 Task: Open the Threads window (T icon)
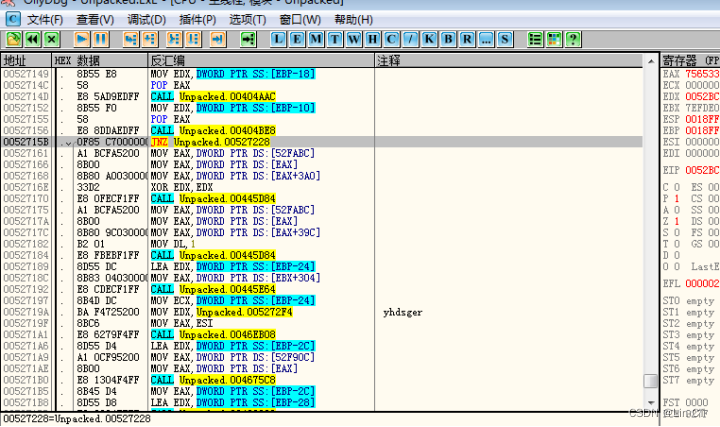pyautogui.click(x=335, y=39)
